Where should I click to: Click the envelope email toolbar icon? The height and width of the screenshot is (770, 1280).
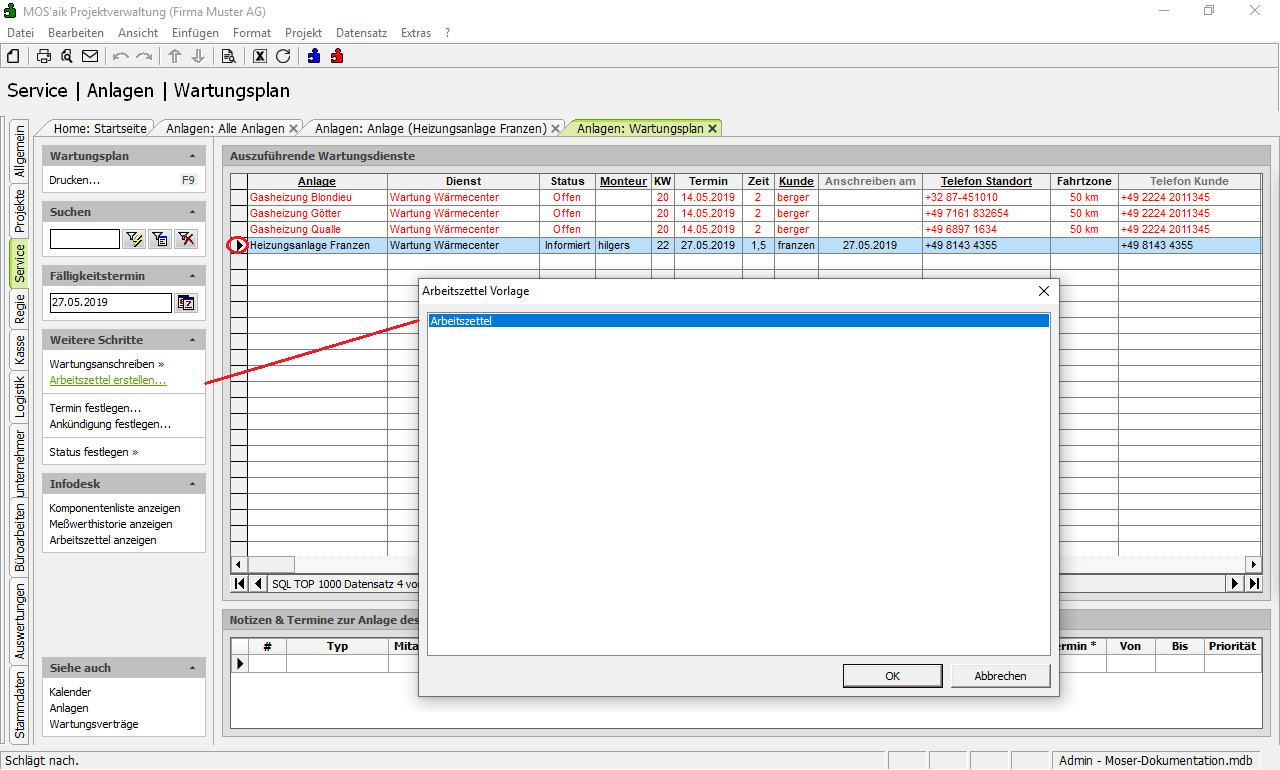tap(90, 56)
